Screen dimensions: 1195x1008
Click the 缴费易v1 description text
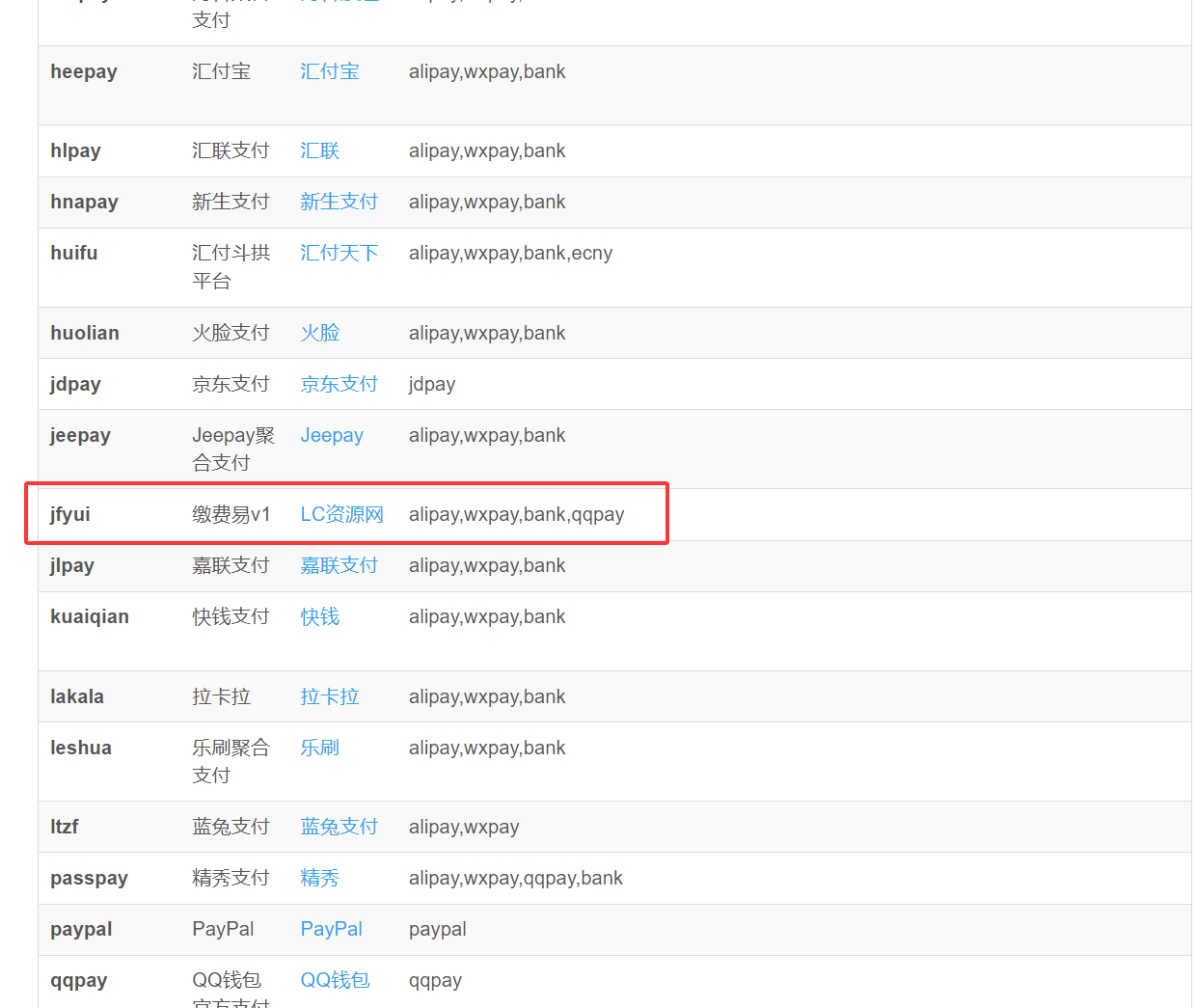point(231,514)
